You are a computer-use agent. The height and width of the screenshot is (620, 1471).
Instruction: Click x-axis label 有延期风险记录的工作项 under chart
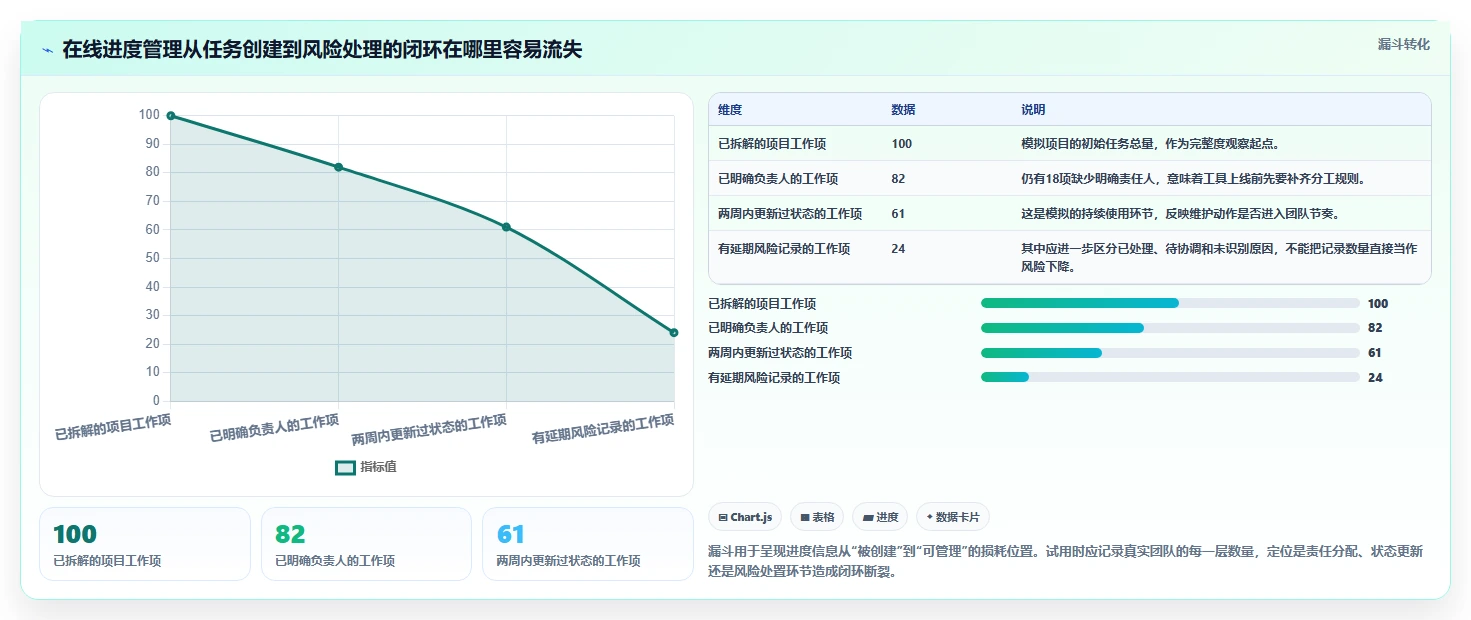click(x=603, y=429)
